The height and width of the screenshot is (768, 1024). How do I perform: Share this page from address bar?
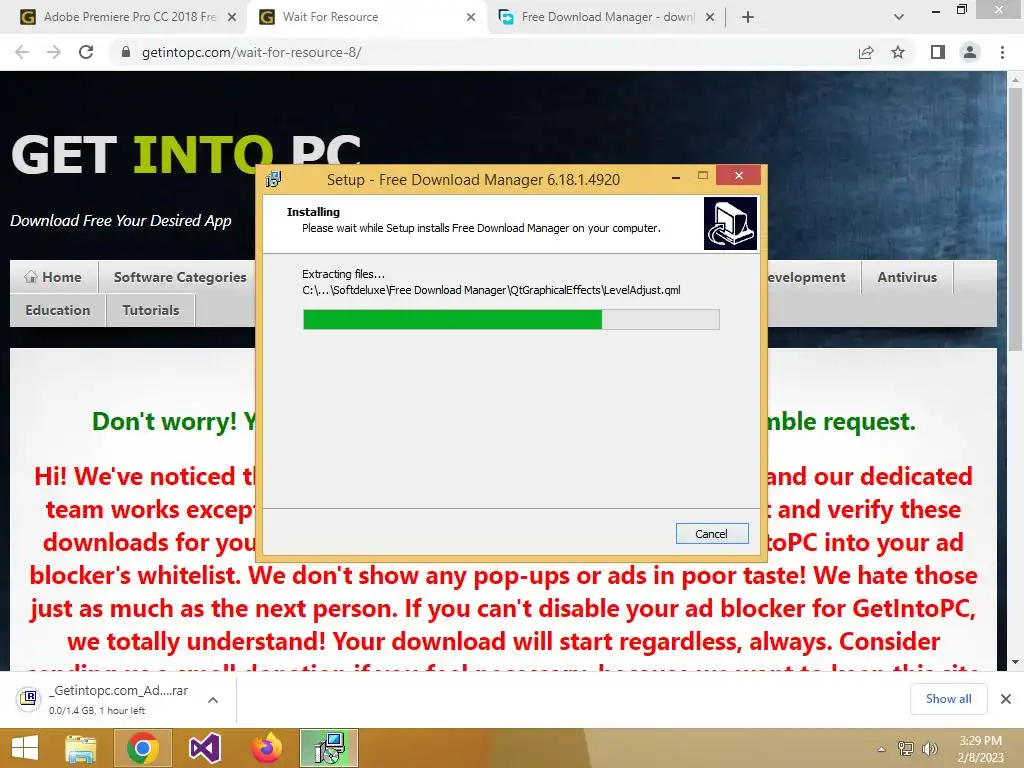pos(866,52)
